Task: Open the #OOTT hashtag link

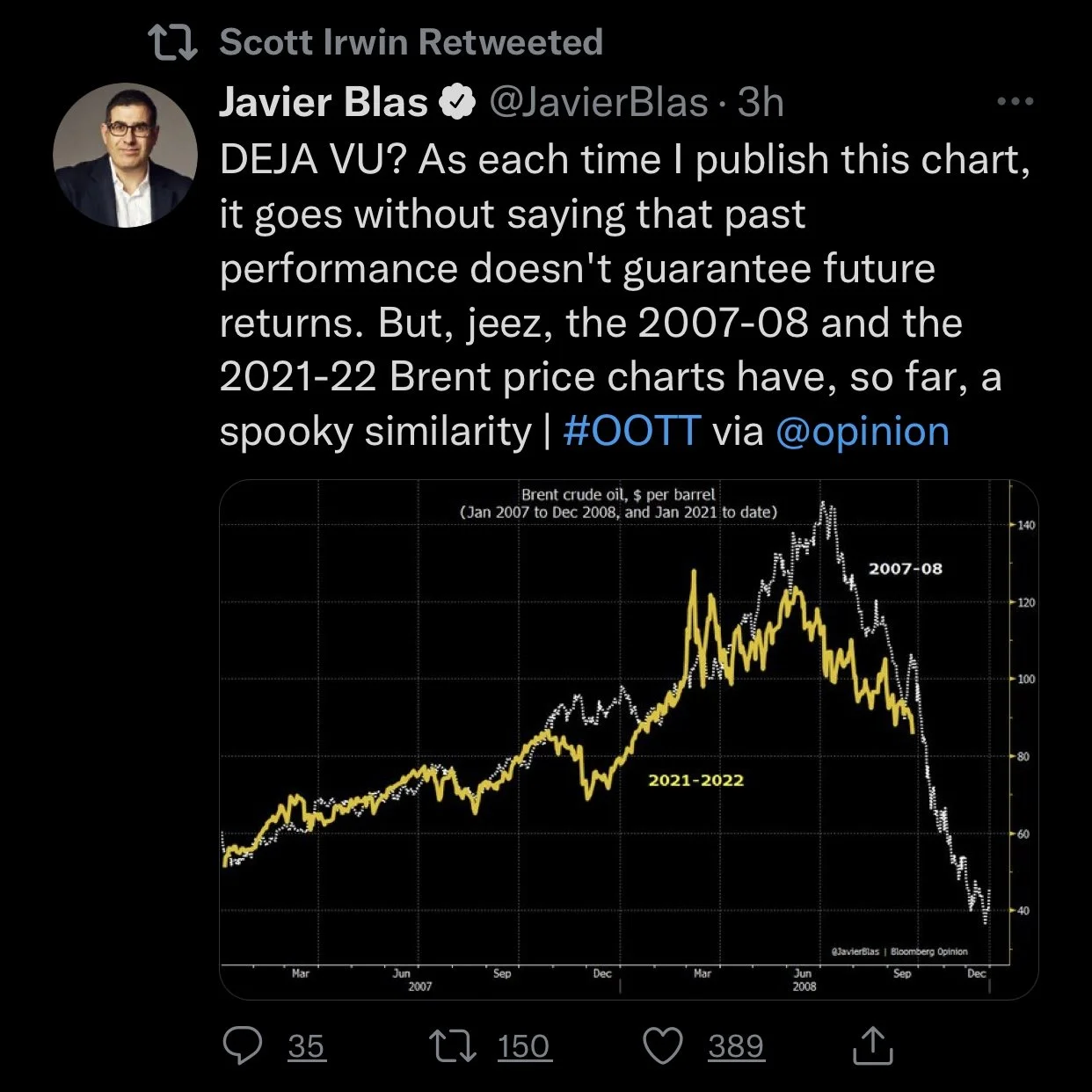Action: point(631,431)
